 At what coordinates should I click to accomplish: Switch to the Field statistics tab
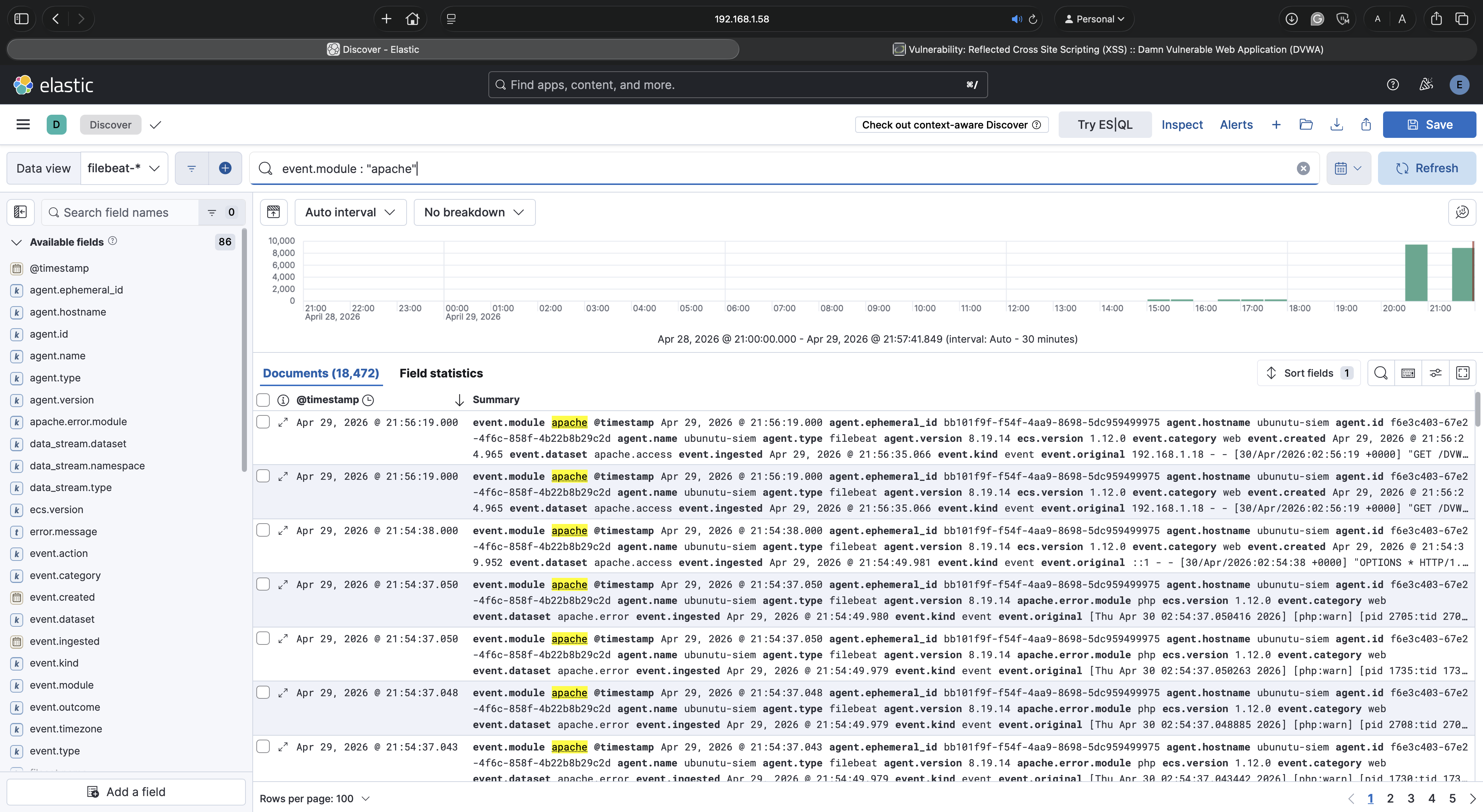pos(441,373)
